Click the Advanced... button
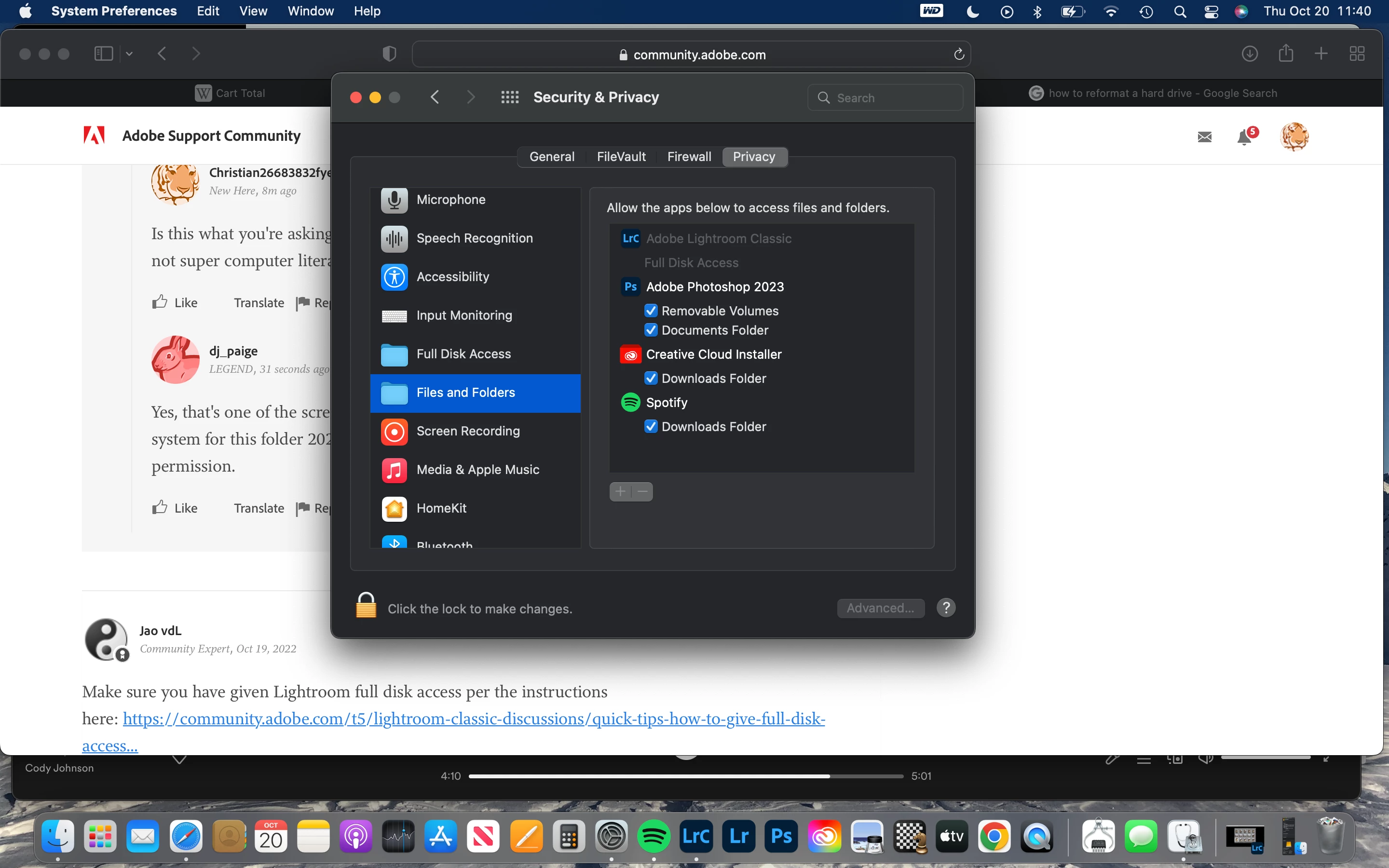Viewport: 1389px width, 868px height. pyautogui.click(x=880, y=608)
